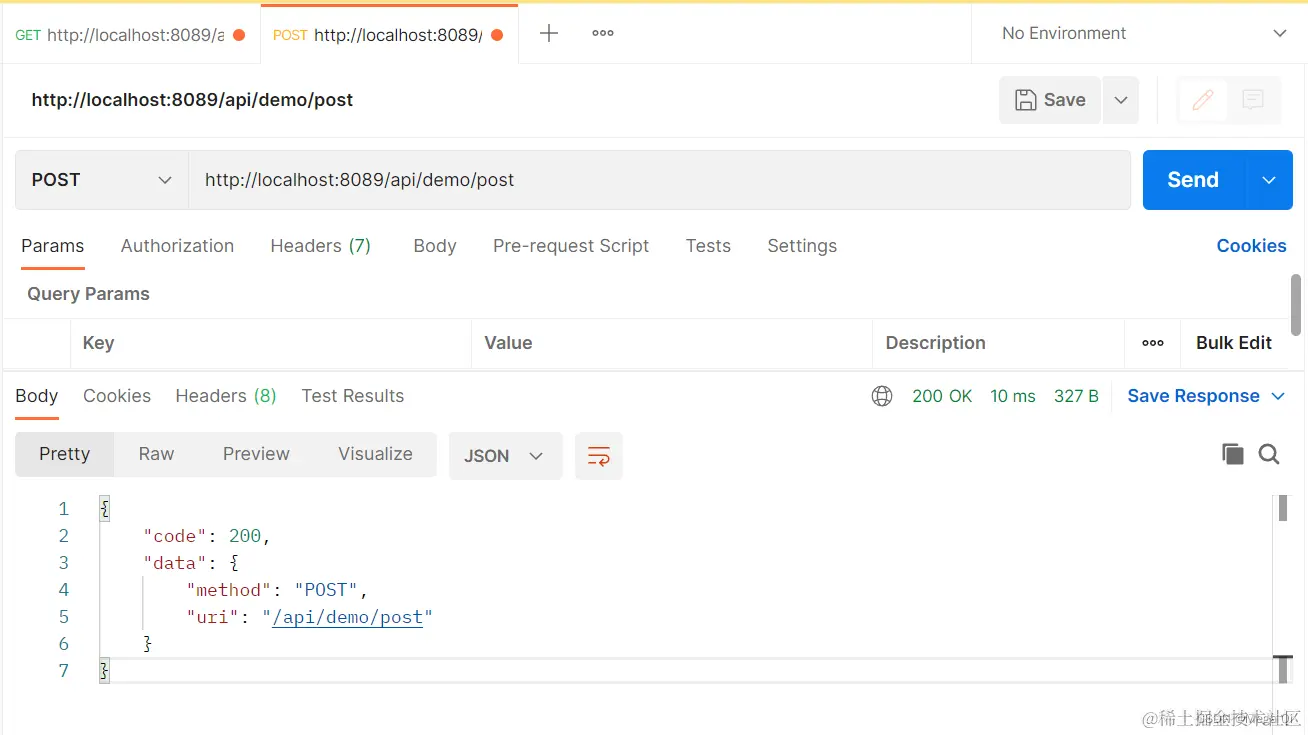This screenshot has height=735, width=1308.
Task: Click the 327 B response size
Action: (x=1076, y=396)
